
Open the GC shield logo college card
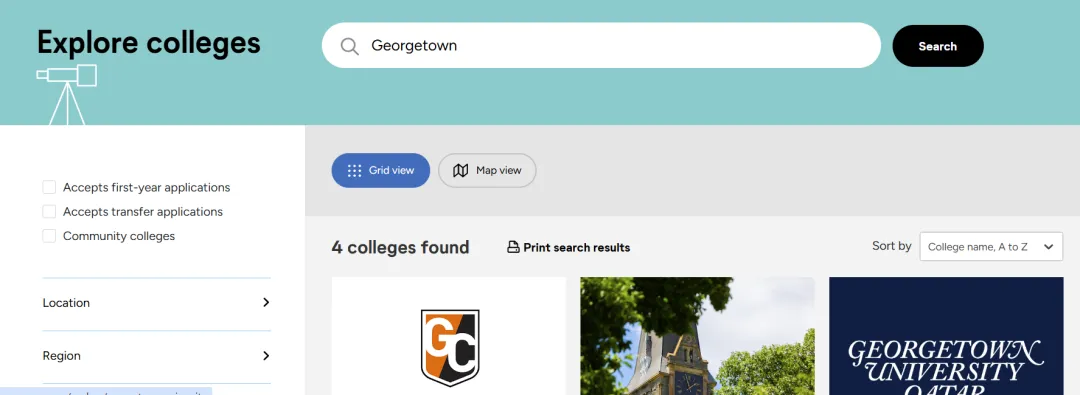(449, 336)
